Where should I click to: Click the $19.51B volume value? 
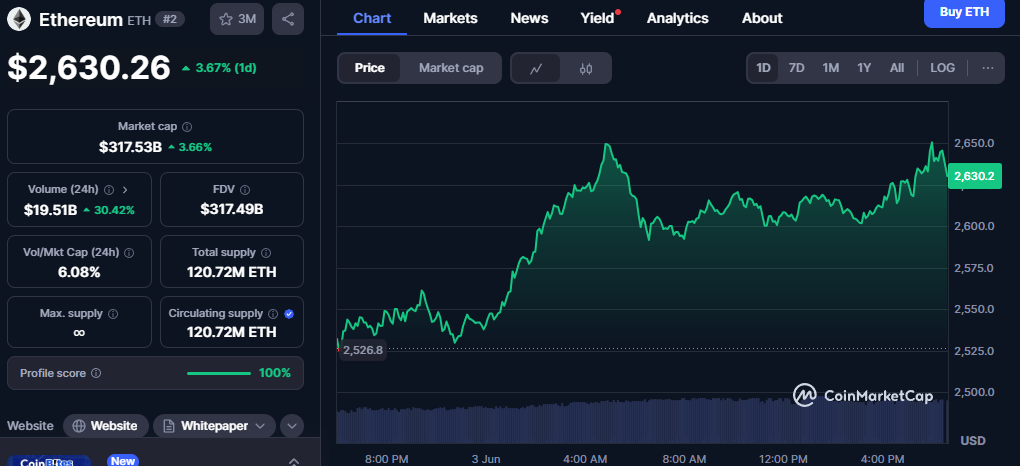pos(51,210)
